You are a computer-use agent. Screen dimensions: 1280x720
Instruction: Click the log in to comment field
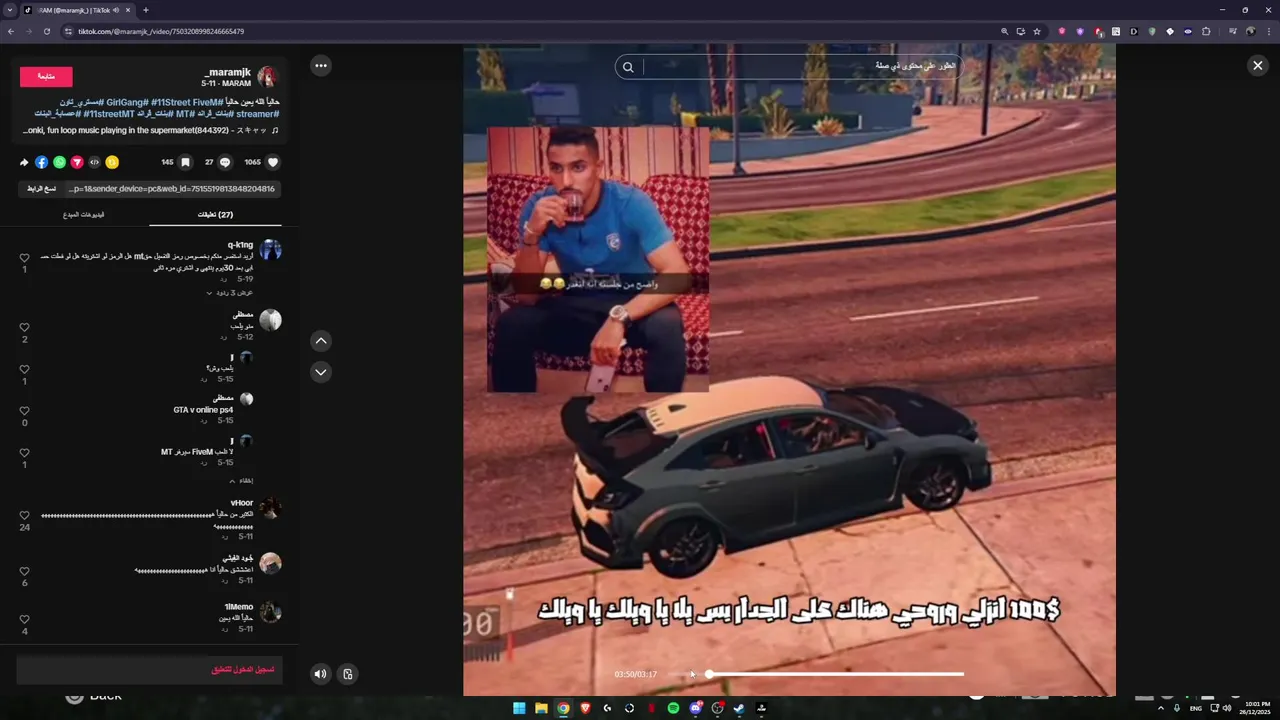pos(150,670)
